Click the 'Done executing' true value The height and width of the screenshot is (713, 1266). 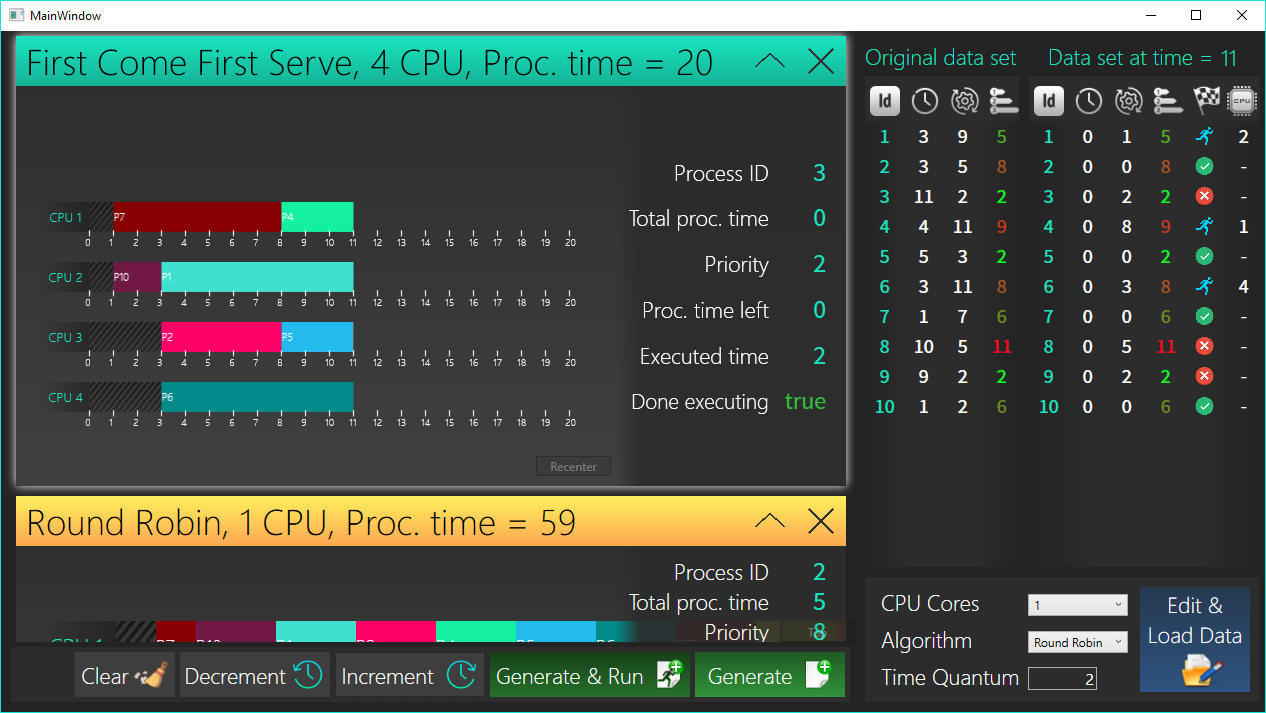pyautogui.click(x=805, y=402)
